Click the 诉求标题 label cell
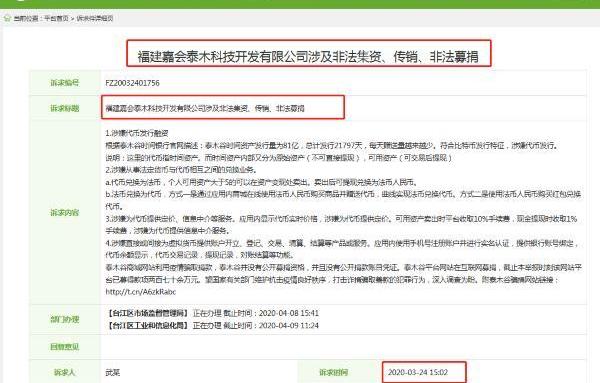Screen dimensions: 600x383 pos(65,108)
